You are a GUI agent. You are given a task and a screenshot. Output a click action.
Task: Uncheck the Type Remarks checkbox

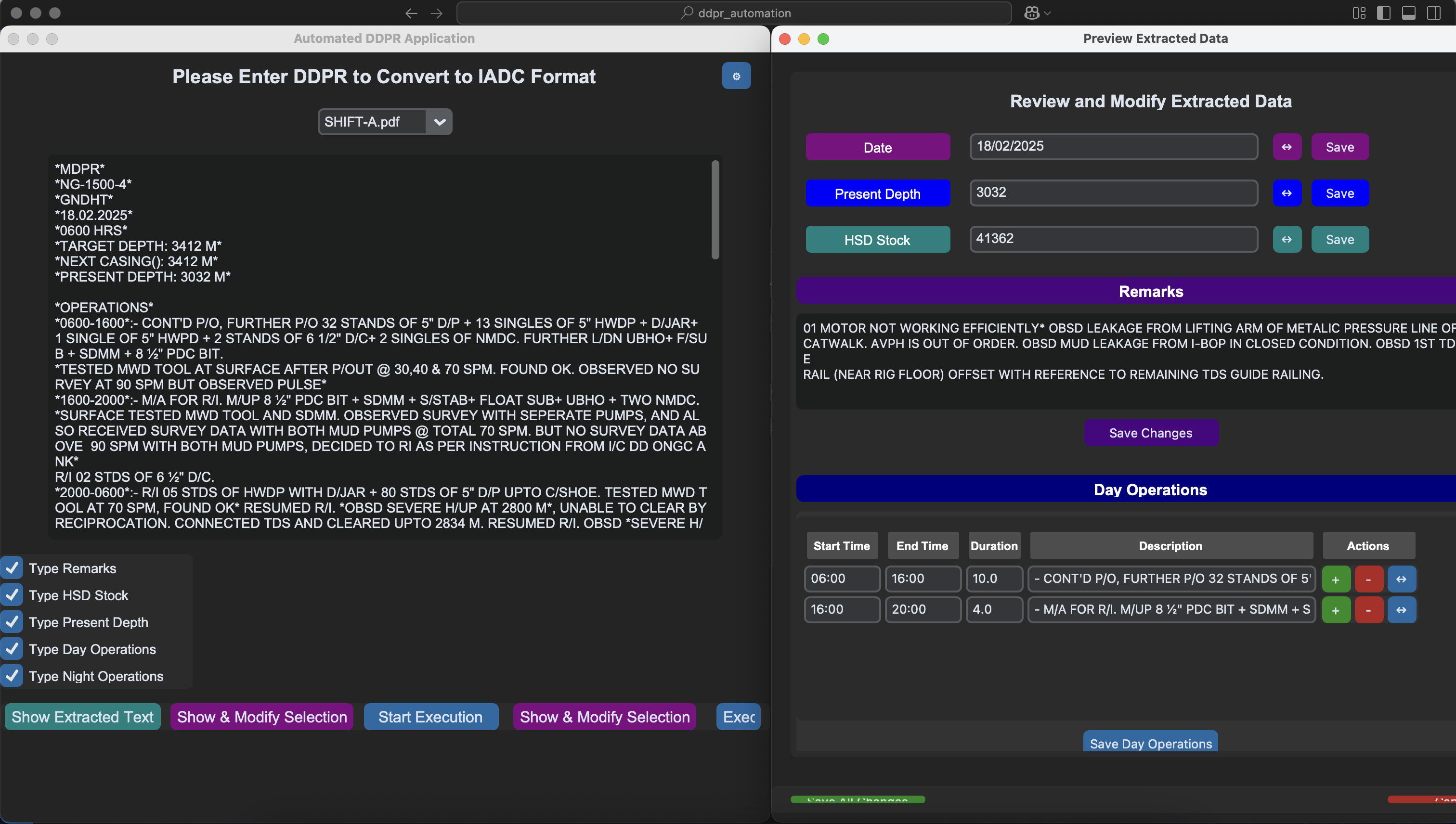(x=13, y=567)
